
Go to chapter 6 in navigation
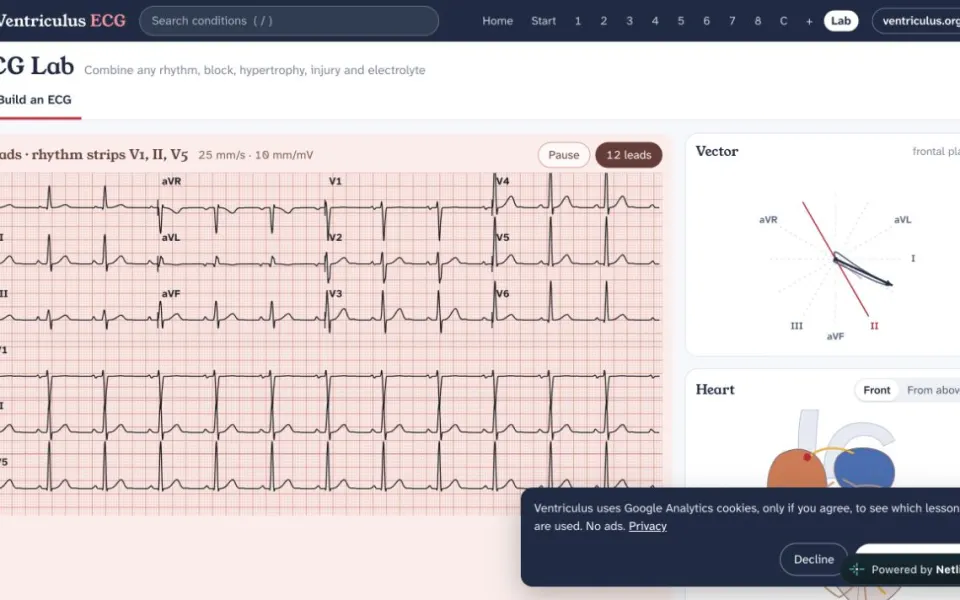[706, 21]
